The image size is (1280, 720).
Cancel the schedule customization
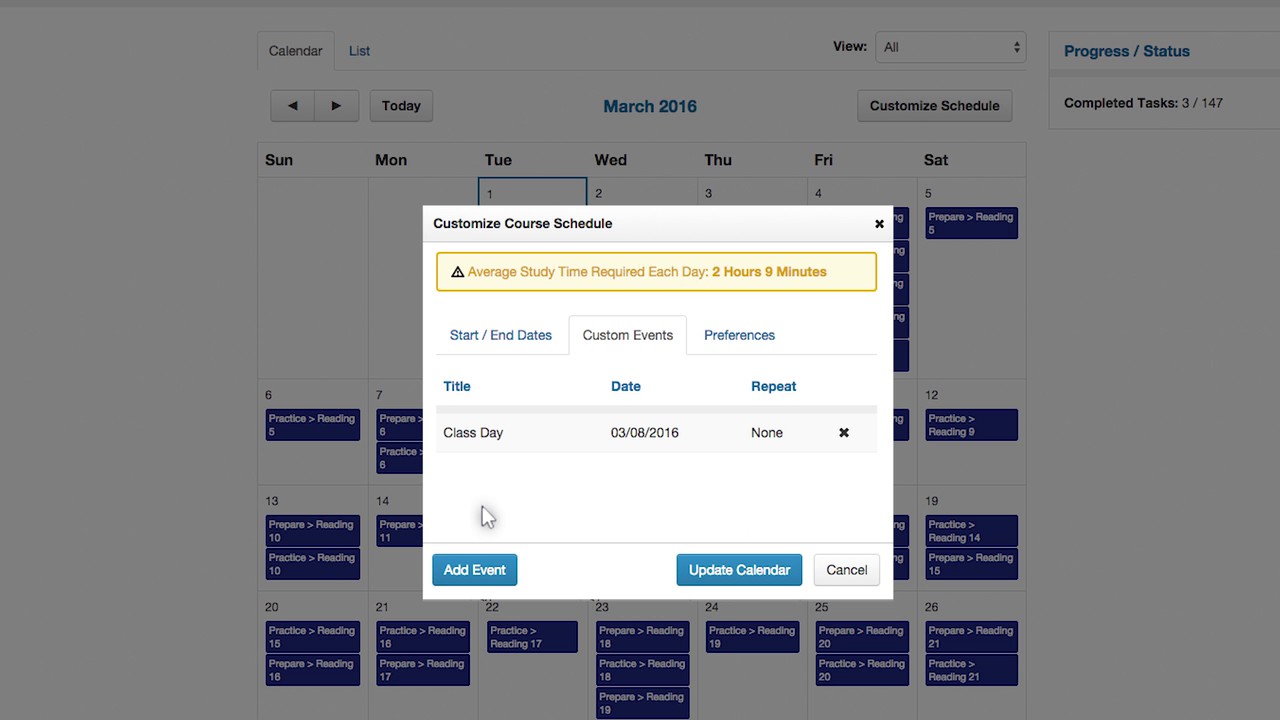click(x=846, y=570)
